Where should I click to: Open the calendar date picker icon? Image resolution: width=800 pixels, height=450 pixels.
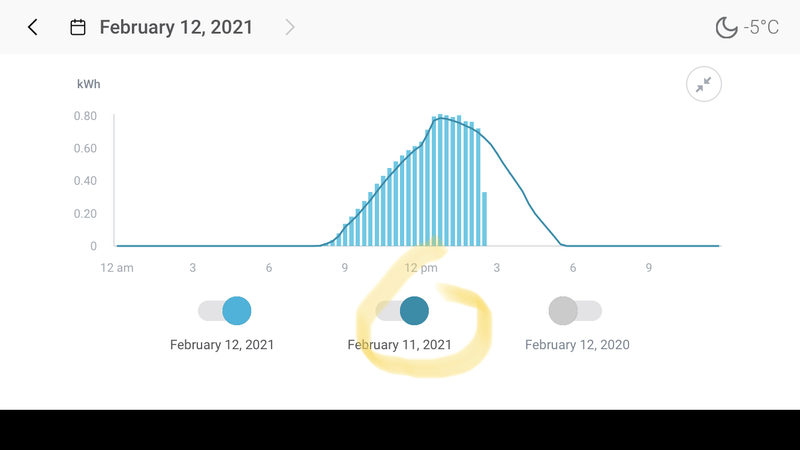click(78, 27)
